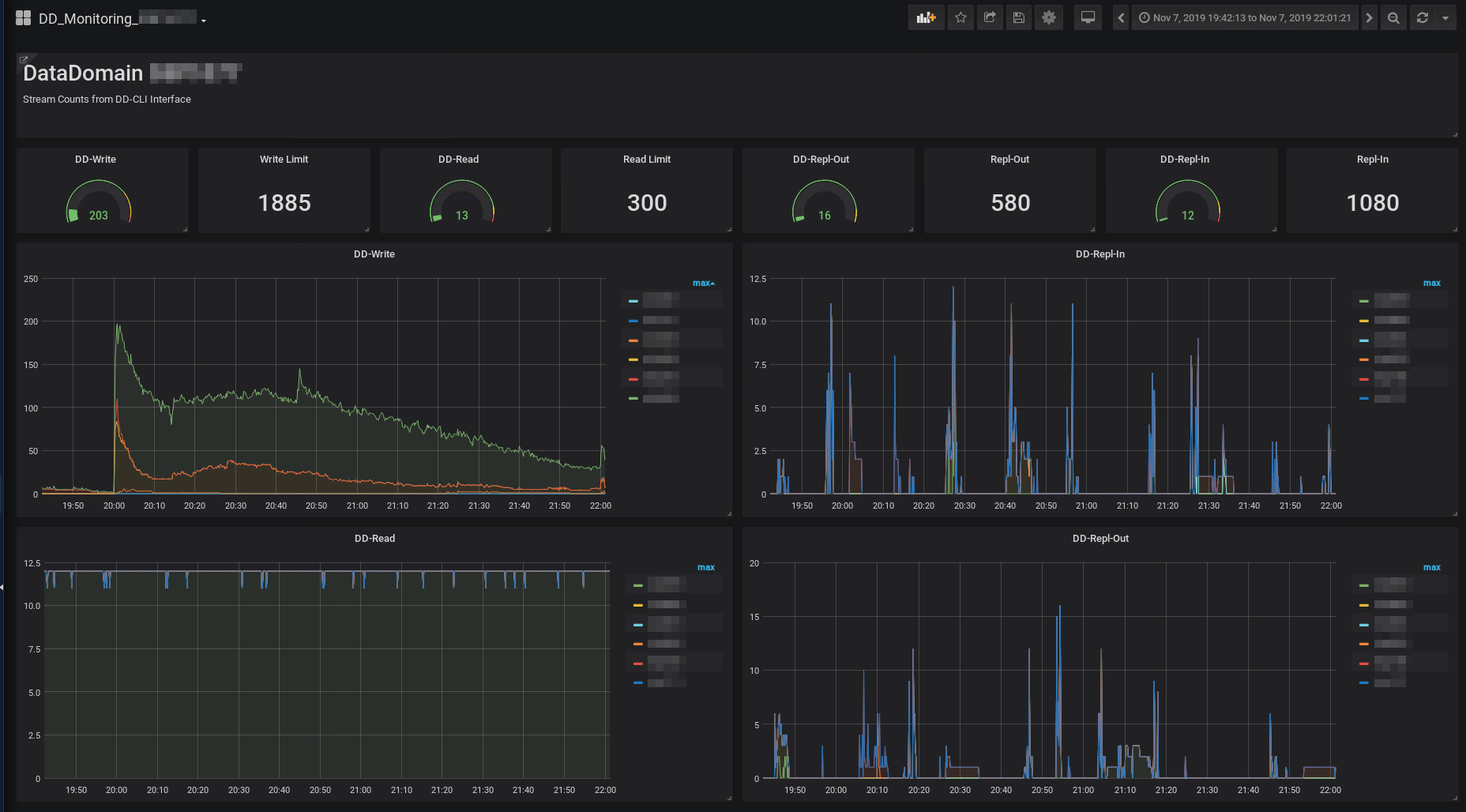The height and width of the screenshot is (812, 1466).
Task: Open the Share dashboard icon
Action: 990,17
